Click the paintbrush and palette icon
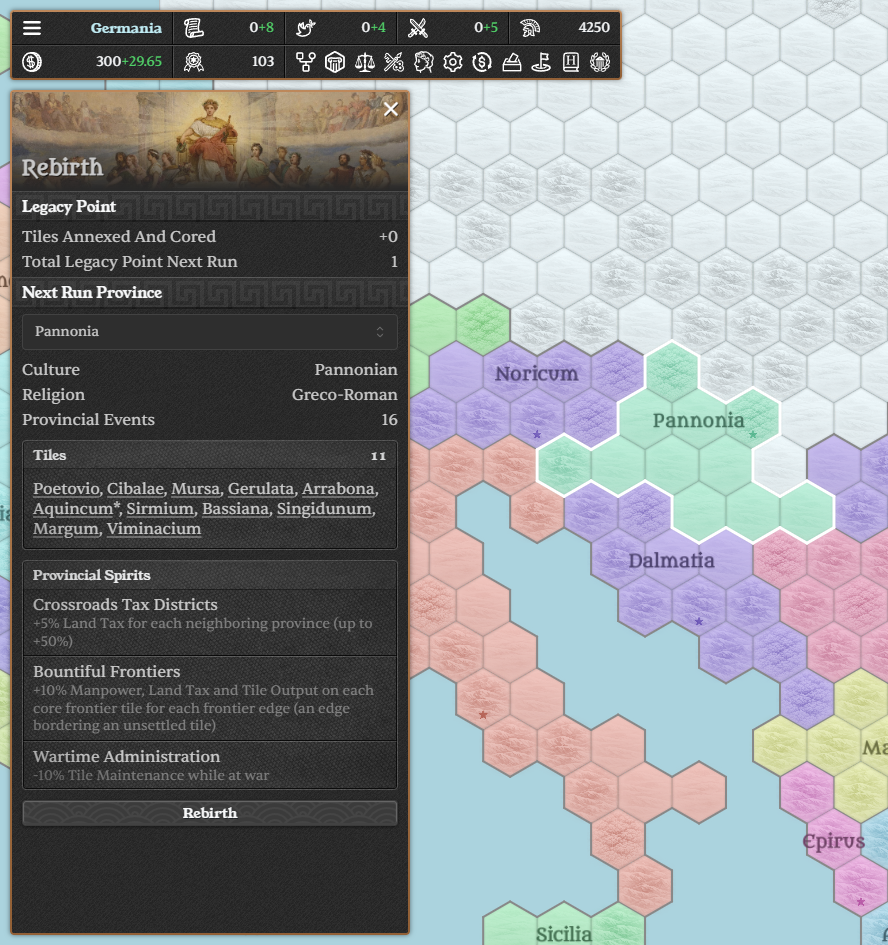Image resolution: width=888 pixels, height=945 pixels. click(394, 62)
